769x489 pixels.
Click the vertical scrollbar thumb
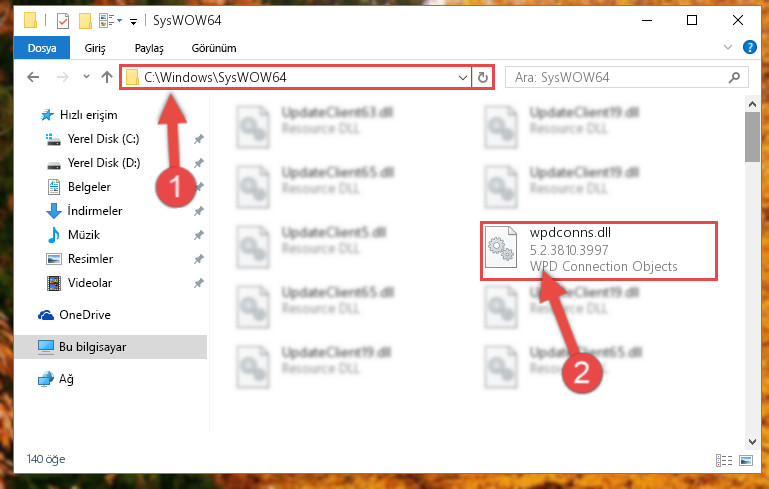click(752, 137)
